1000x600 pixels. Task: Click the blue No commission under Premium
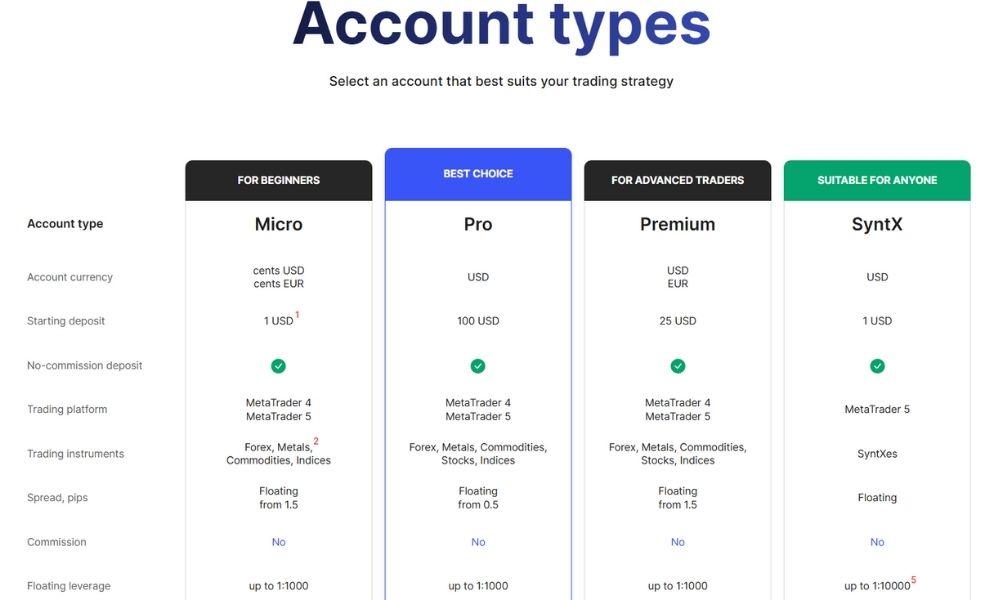coord(678,542)
